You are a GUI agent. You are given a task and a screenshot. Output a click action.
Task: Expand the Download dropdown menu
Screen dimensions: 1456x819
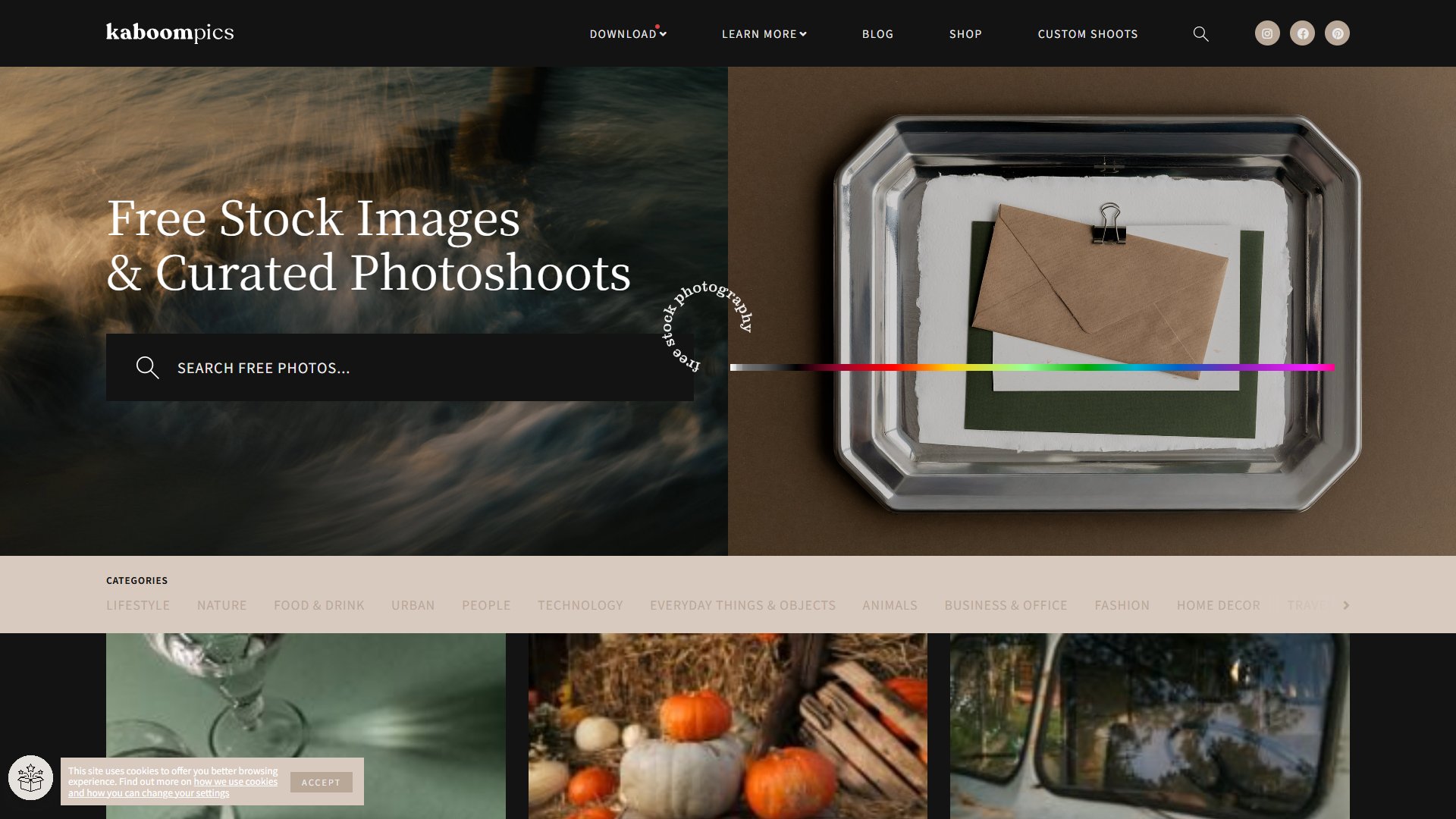coord(628,34)
